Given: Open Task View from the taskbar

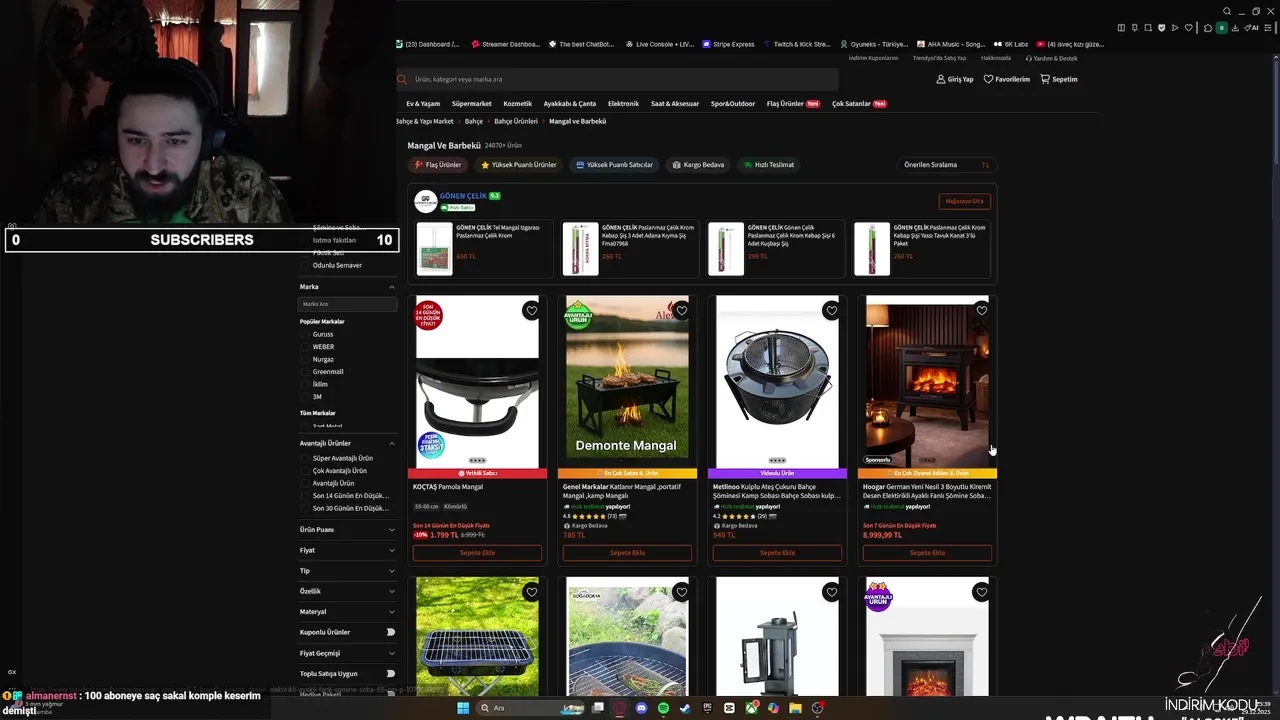Looking at the screenshot, I should [x=597, y=708].
